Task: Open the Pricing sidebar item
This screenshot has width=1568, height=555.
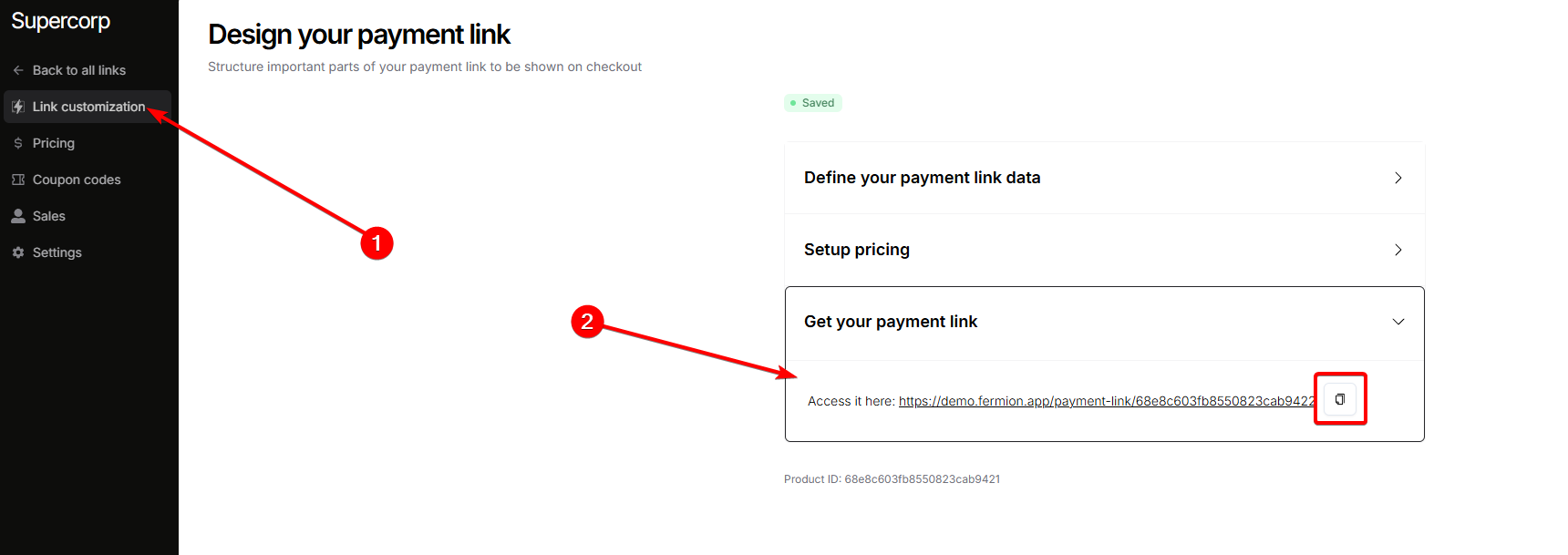Action: (x=54, y=143)
